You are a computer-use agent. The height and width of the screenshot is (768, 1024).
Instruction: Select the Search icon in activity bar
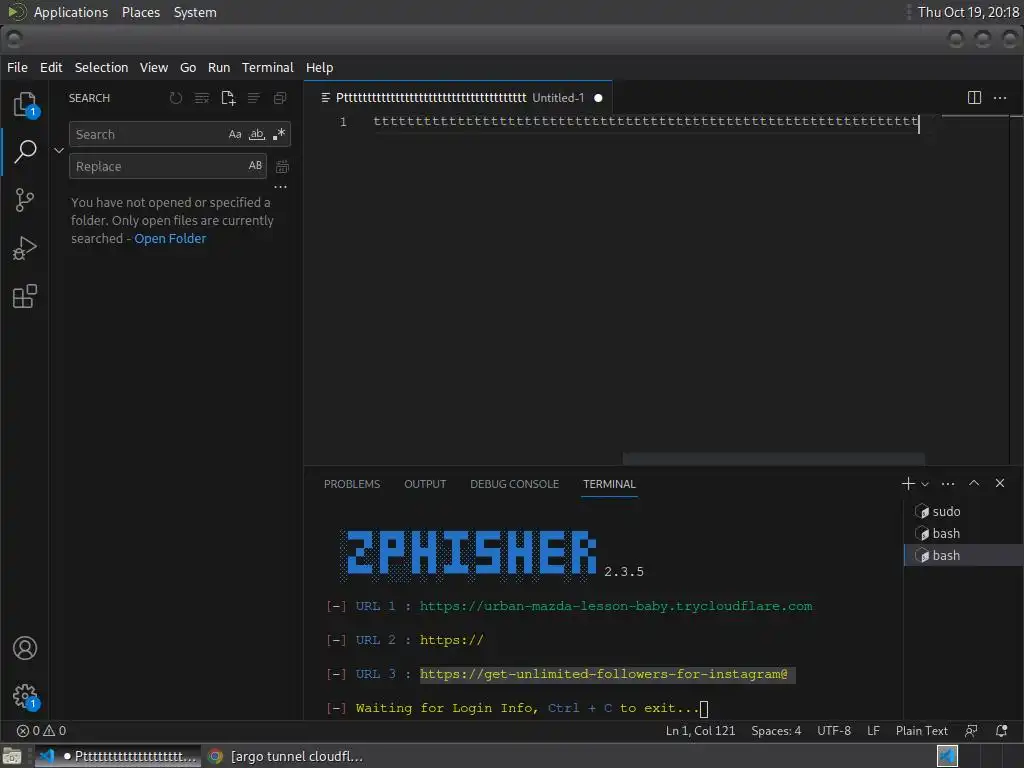(25, 152)
